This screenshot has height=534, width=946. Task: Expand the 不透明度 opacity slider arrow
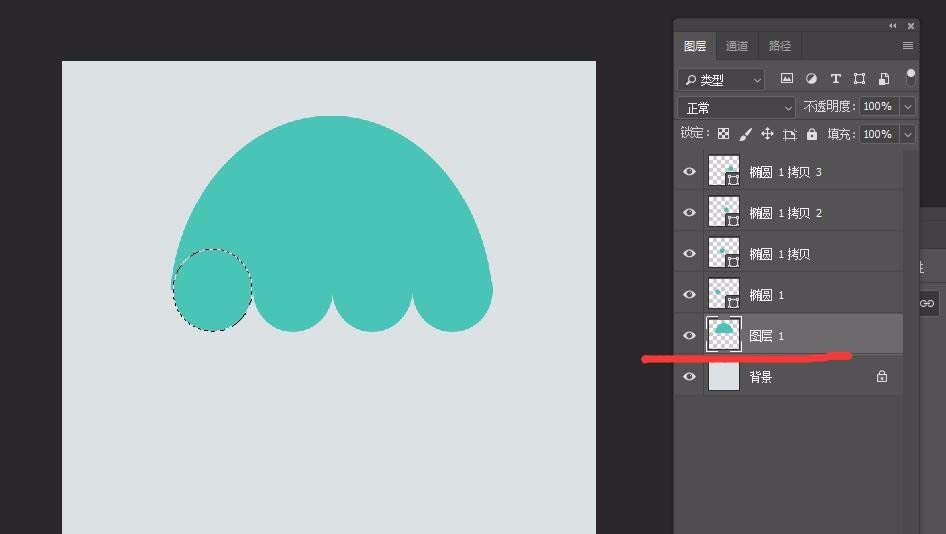coord(908,107)
